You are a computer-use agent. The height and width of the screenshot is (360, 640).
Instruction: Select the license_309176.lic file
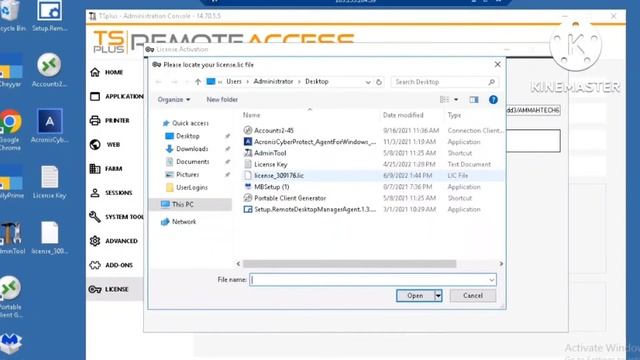pos(279,176)
